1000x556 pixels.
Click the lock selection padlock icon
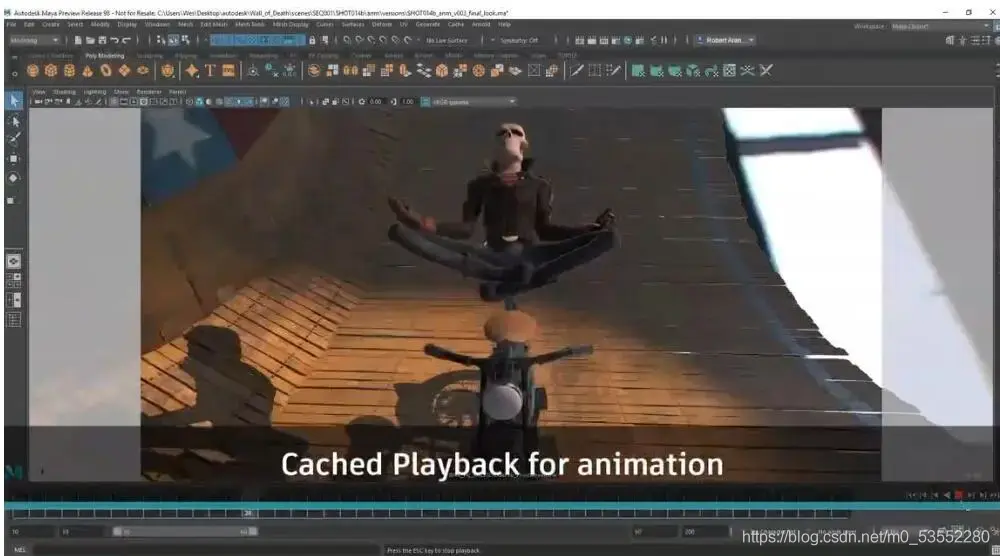[x=312, y=40]
